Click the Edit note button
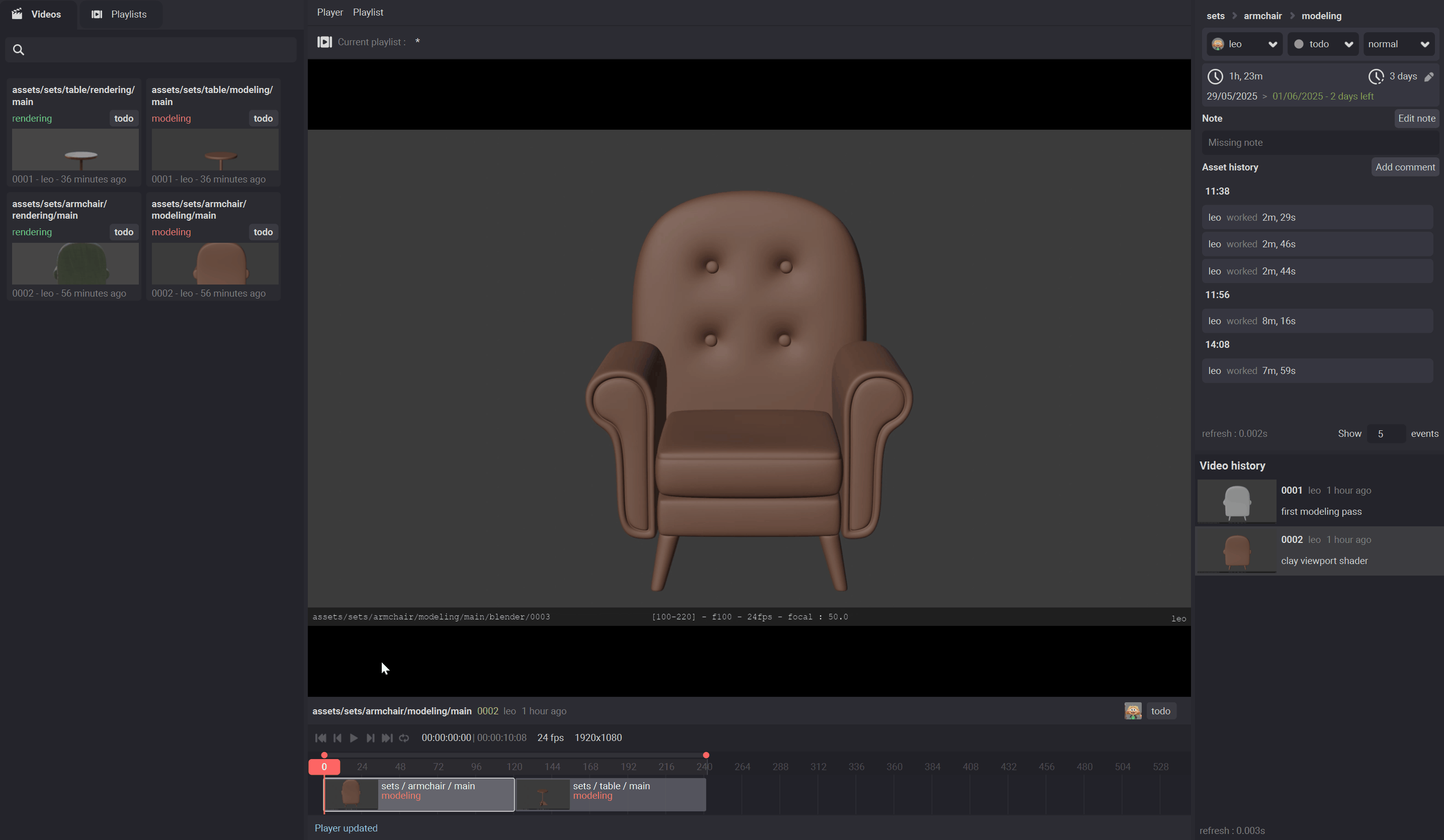The height and width of the screenshot is (840, 1444). (x=1416, y=119)
